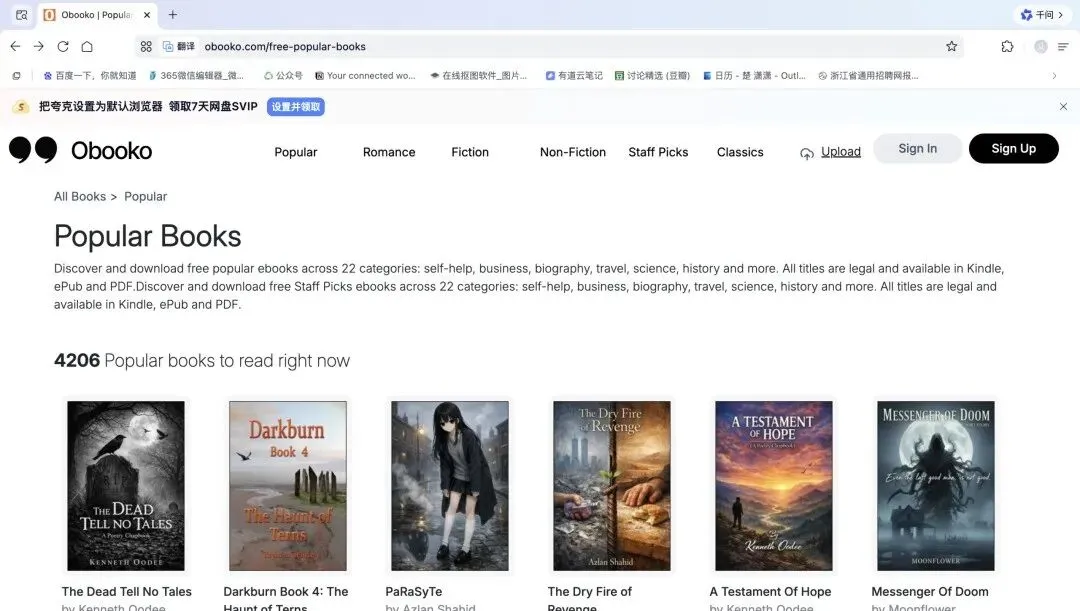Click the banner text about the default browser
The height and width of the screenshot is (611, 1080).
[148, 106]
